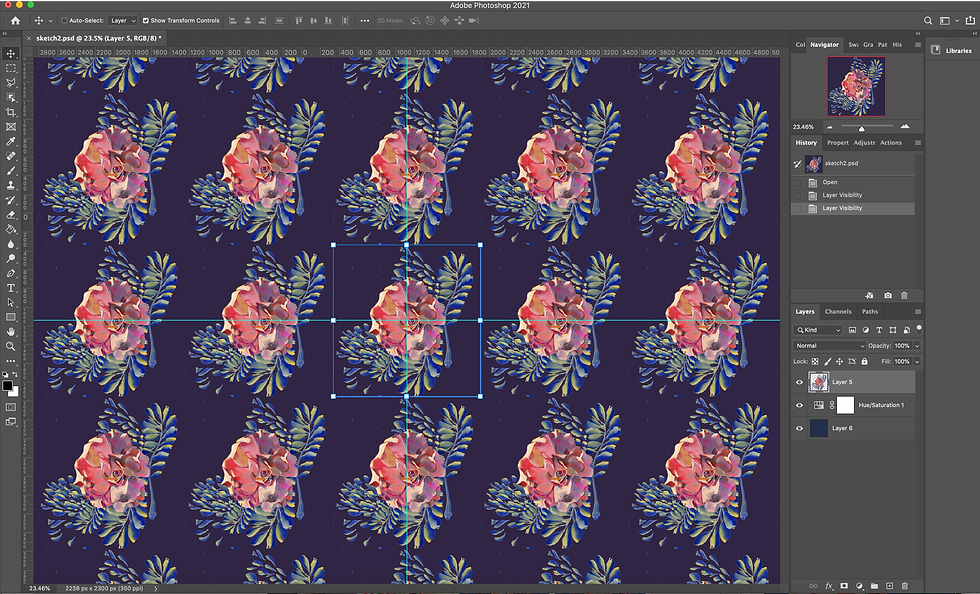This screenshot has height=594, width=980.
Task: Select the Clone Stamp tool
Action: click(11, 186)
